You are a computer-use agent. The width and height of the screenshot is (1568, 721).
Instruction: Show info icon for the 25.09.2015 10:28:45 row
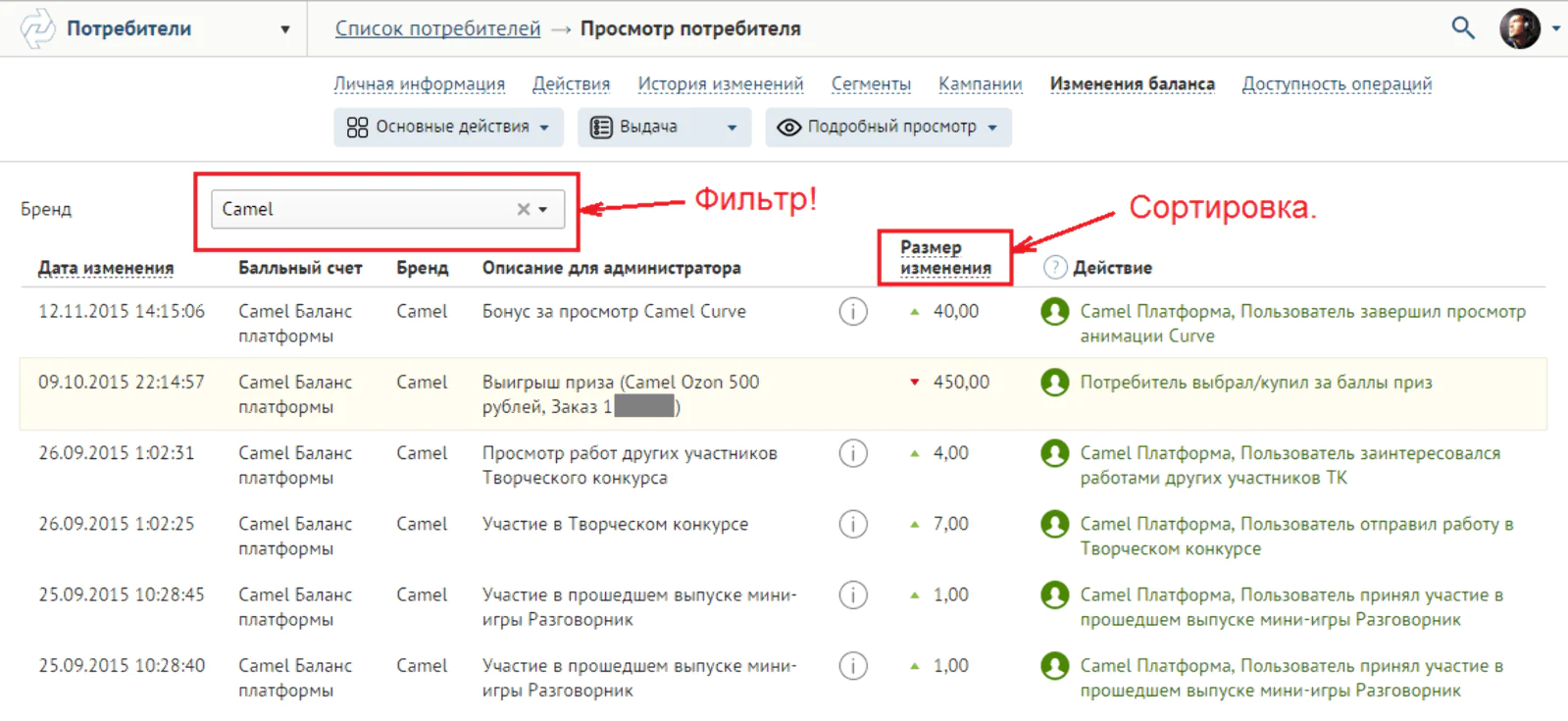pos(853,594)
